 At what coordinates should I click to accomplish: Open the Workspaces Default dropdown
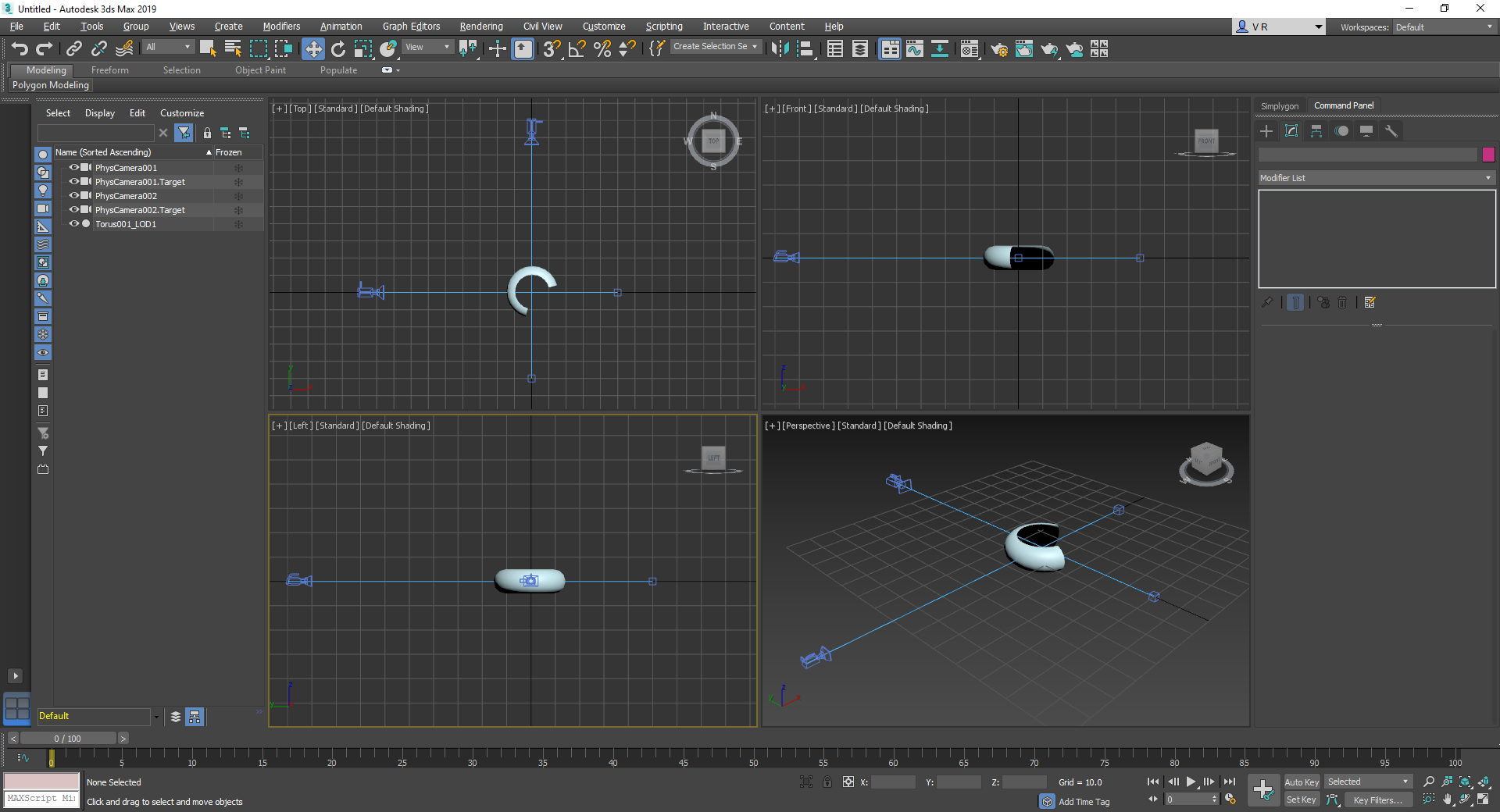tap(1443, 27)
